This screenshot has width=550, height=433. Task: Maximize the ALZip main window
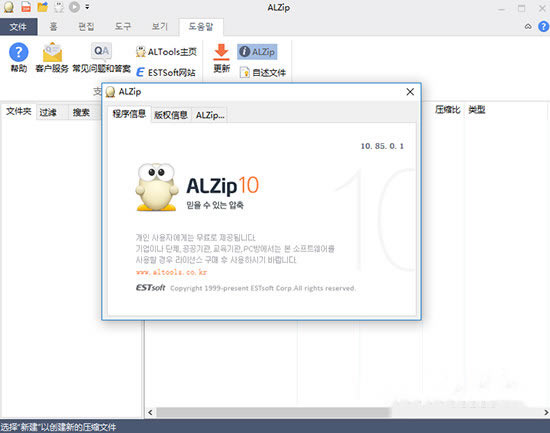[x=522, y=8]
